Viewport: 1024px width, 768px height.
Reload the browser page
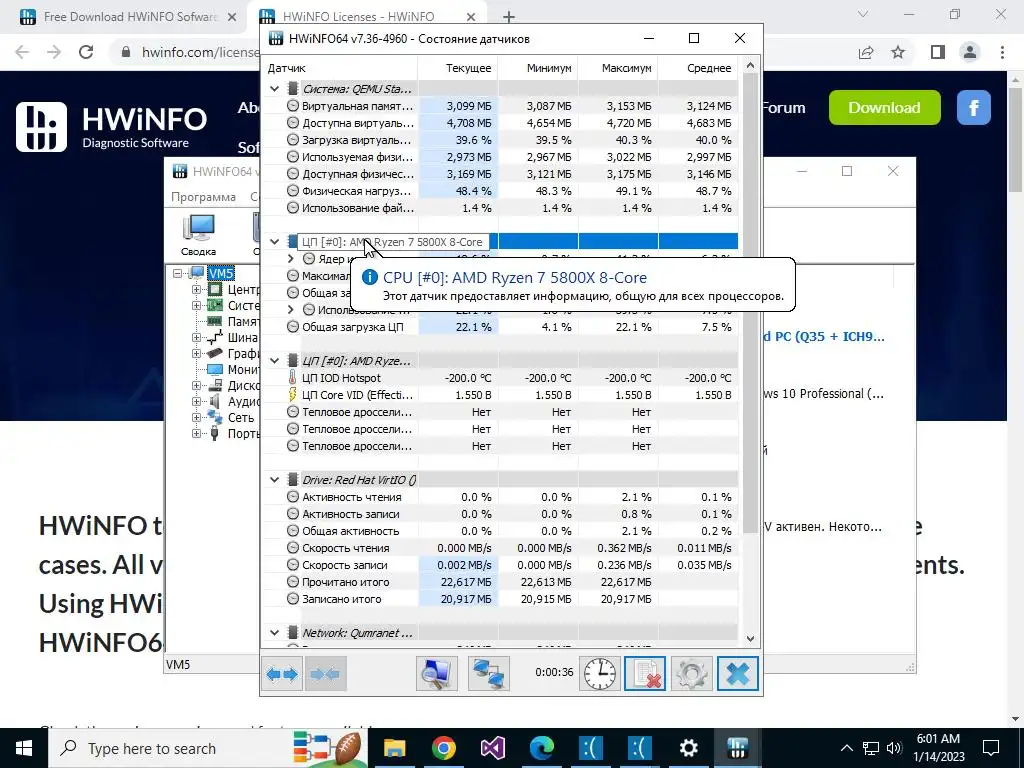pos(86,52)
